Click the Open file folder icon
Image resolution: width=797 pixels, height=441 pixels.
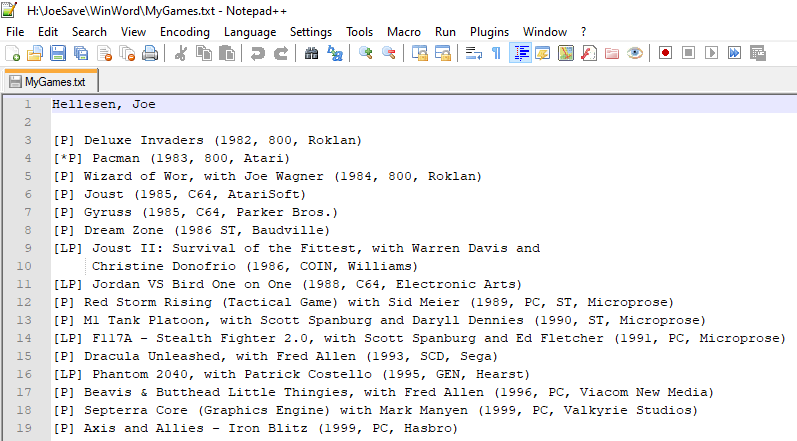pyautogui.click(x=35, y=53)
